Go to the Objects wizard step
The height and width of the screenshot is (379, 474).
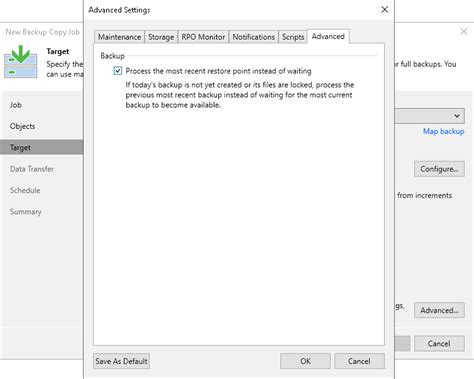pyautogui.click(x=22, y=126)
